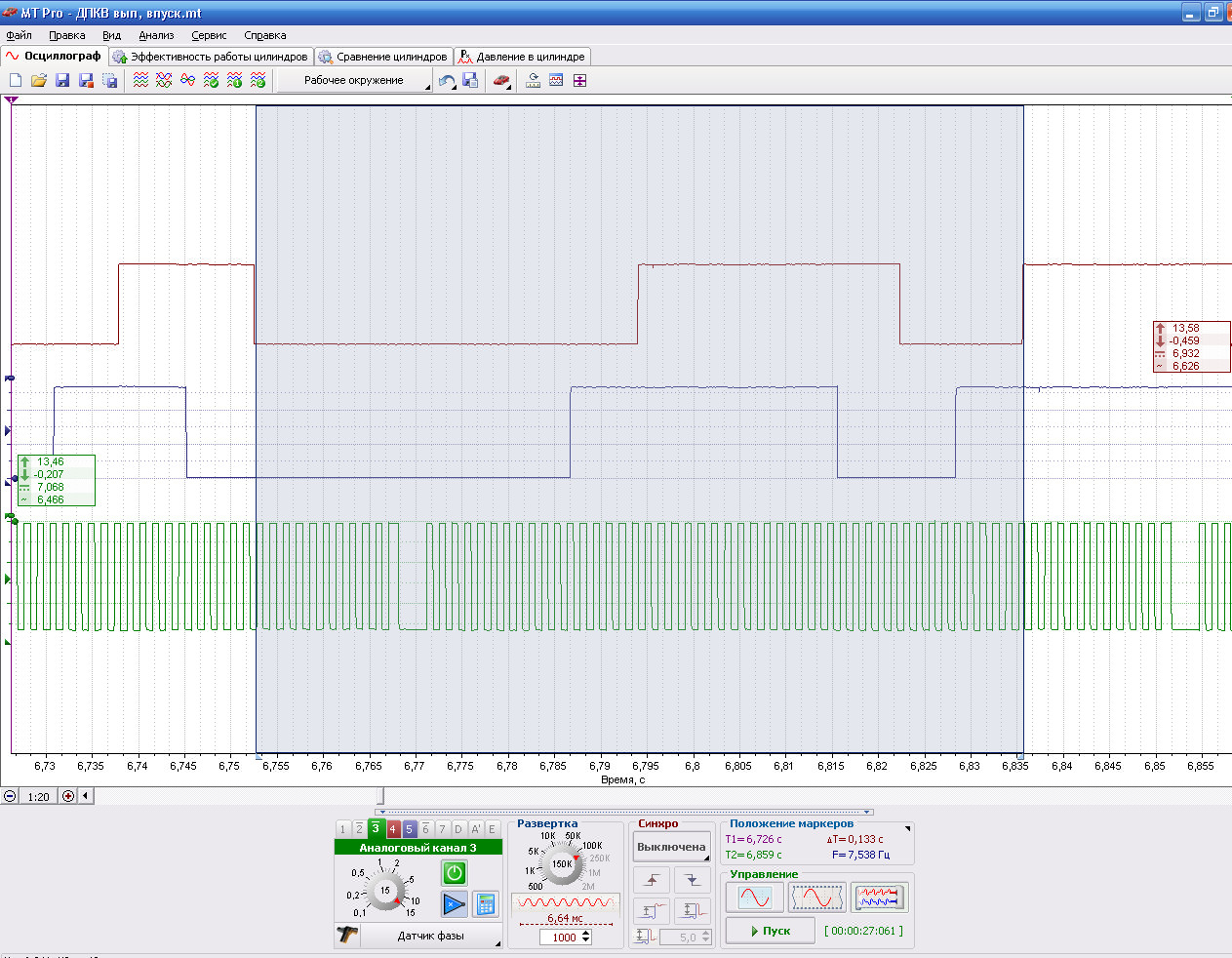The height and width of the screenshot is (958, 1232).
Task: Zoom in the time scale with plus icon
Action: (x=68, y=796)
